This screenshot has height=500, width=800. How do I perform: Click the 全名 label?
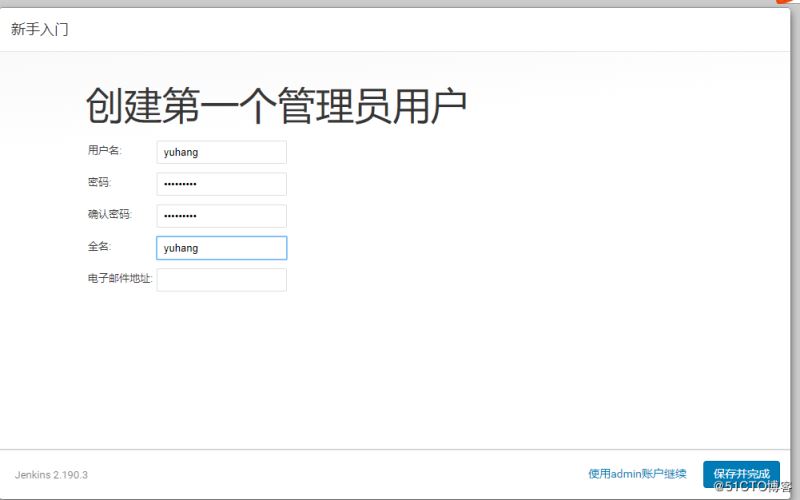(x=99, y=246)
